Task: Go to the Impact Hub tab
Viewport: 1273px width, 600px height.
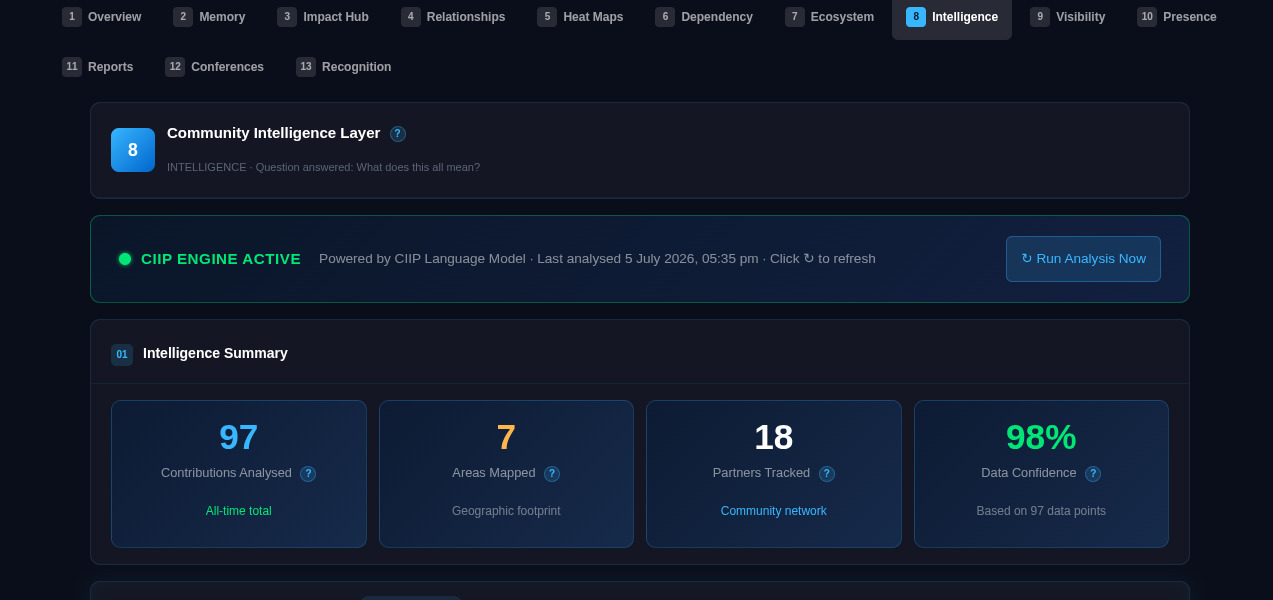Action: tap(323, 17)
